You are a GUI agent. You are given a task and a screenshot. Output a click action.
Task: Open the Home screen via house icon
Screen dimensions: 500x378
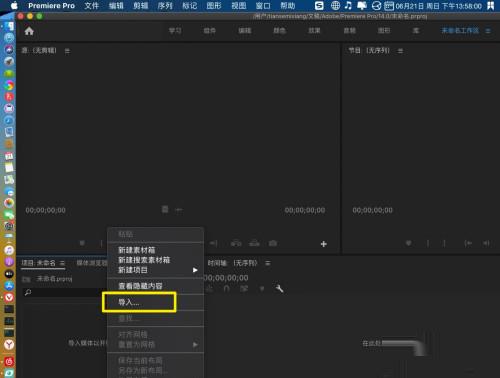tap(29, 31)
